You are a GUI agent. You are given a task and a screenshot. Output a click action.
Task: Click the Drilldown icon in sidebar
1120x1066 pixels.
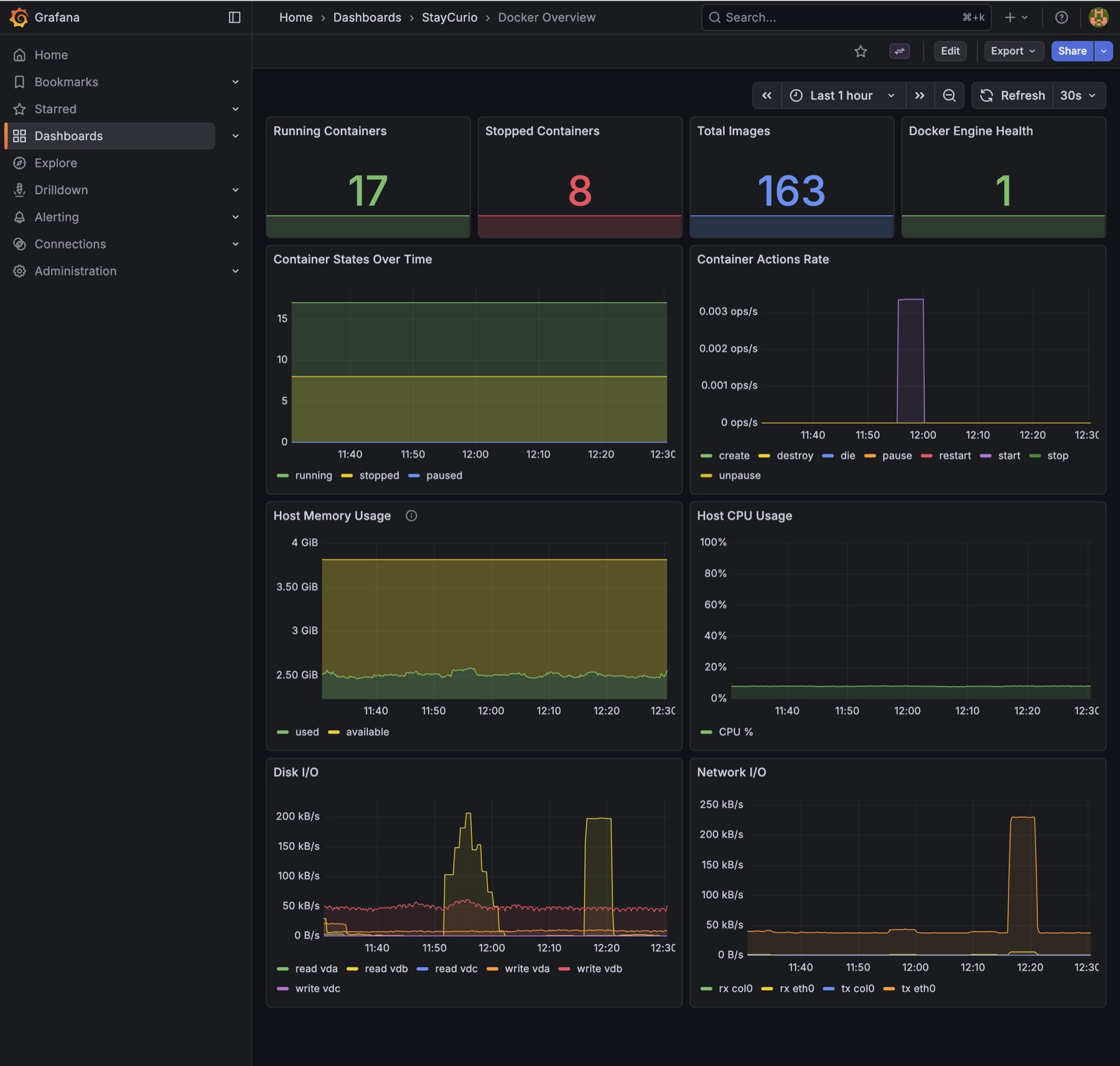[20, 190]
